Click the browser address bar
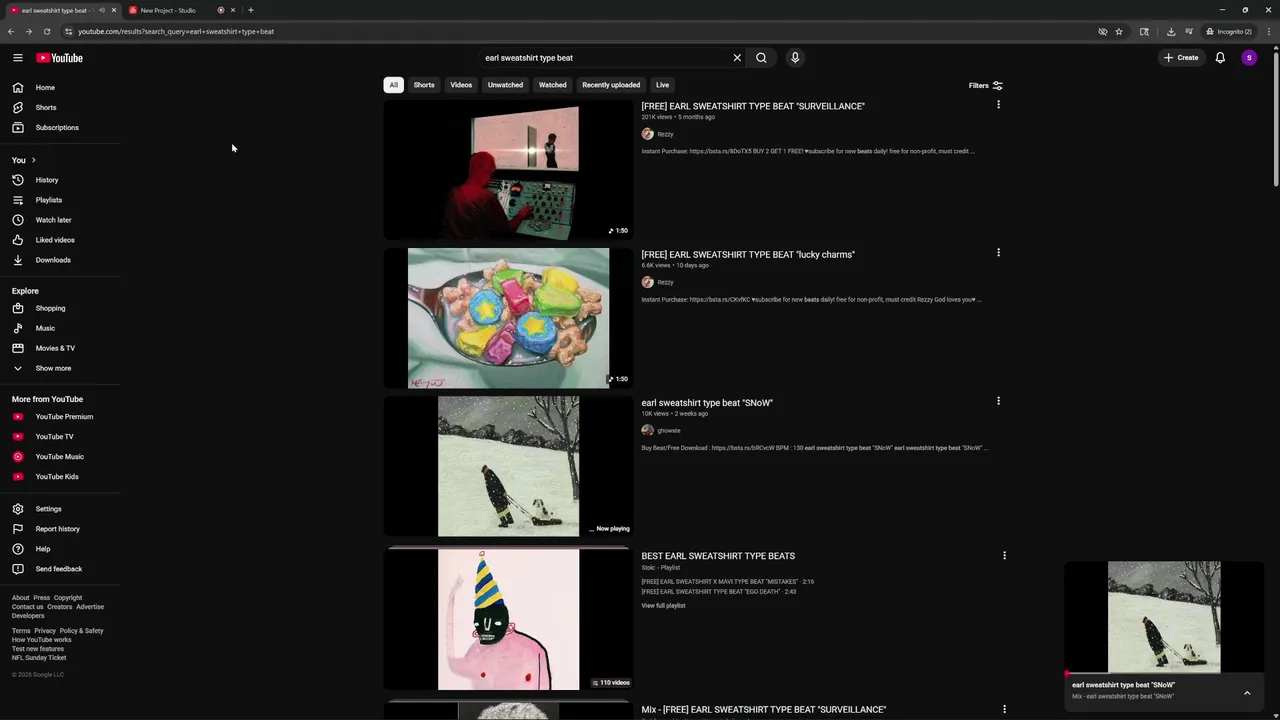 [x=580, y=31]
